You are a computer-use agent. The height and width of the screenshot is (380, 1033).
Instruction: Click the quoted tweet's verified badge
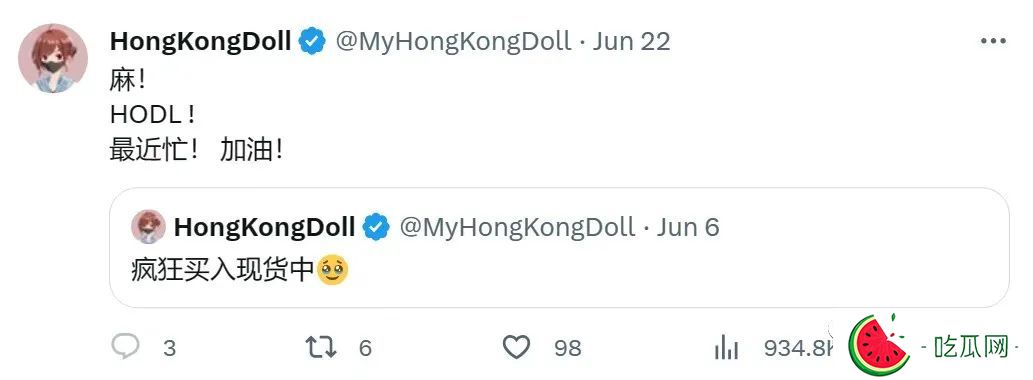pos(376,227)
